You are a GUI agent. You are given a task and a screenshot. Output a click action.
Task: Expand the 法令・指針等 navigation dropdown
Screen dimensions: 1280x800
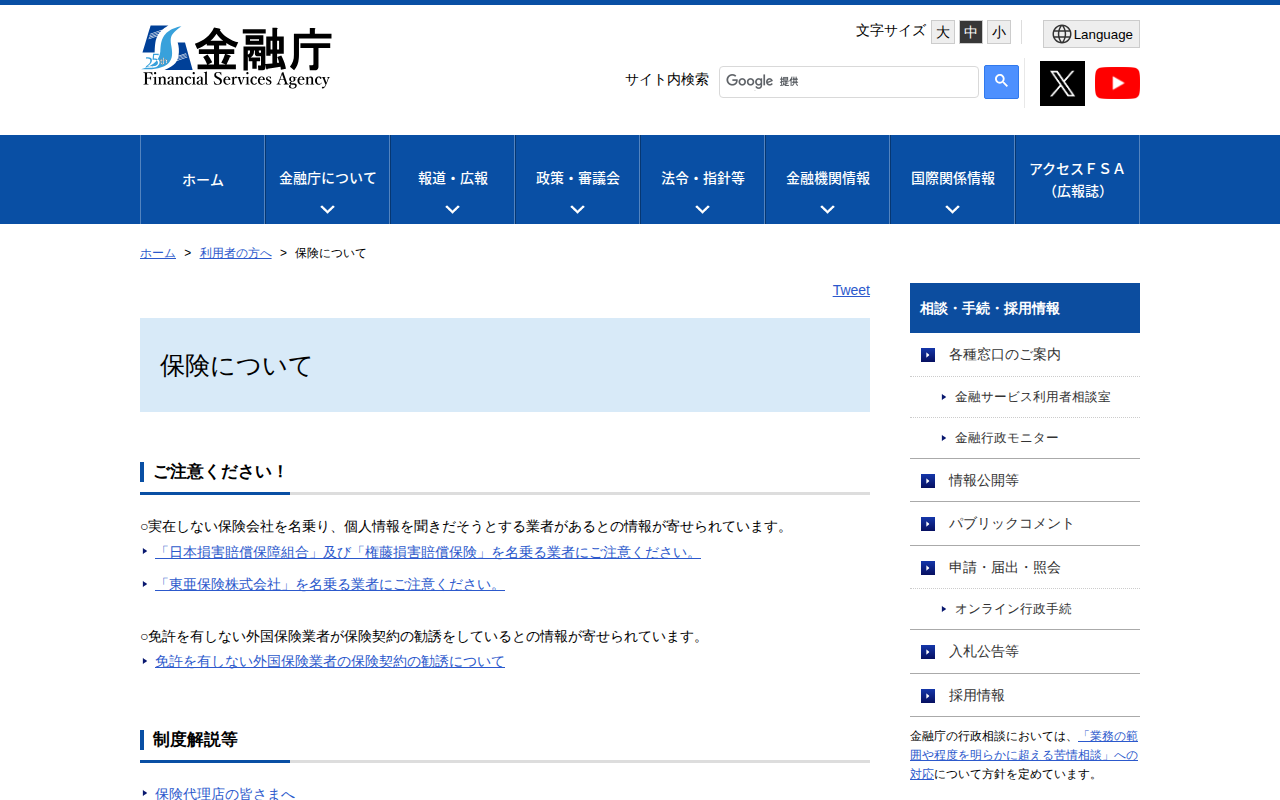click(701, 180)
